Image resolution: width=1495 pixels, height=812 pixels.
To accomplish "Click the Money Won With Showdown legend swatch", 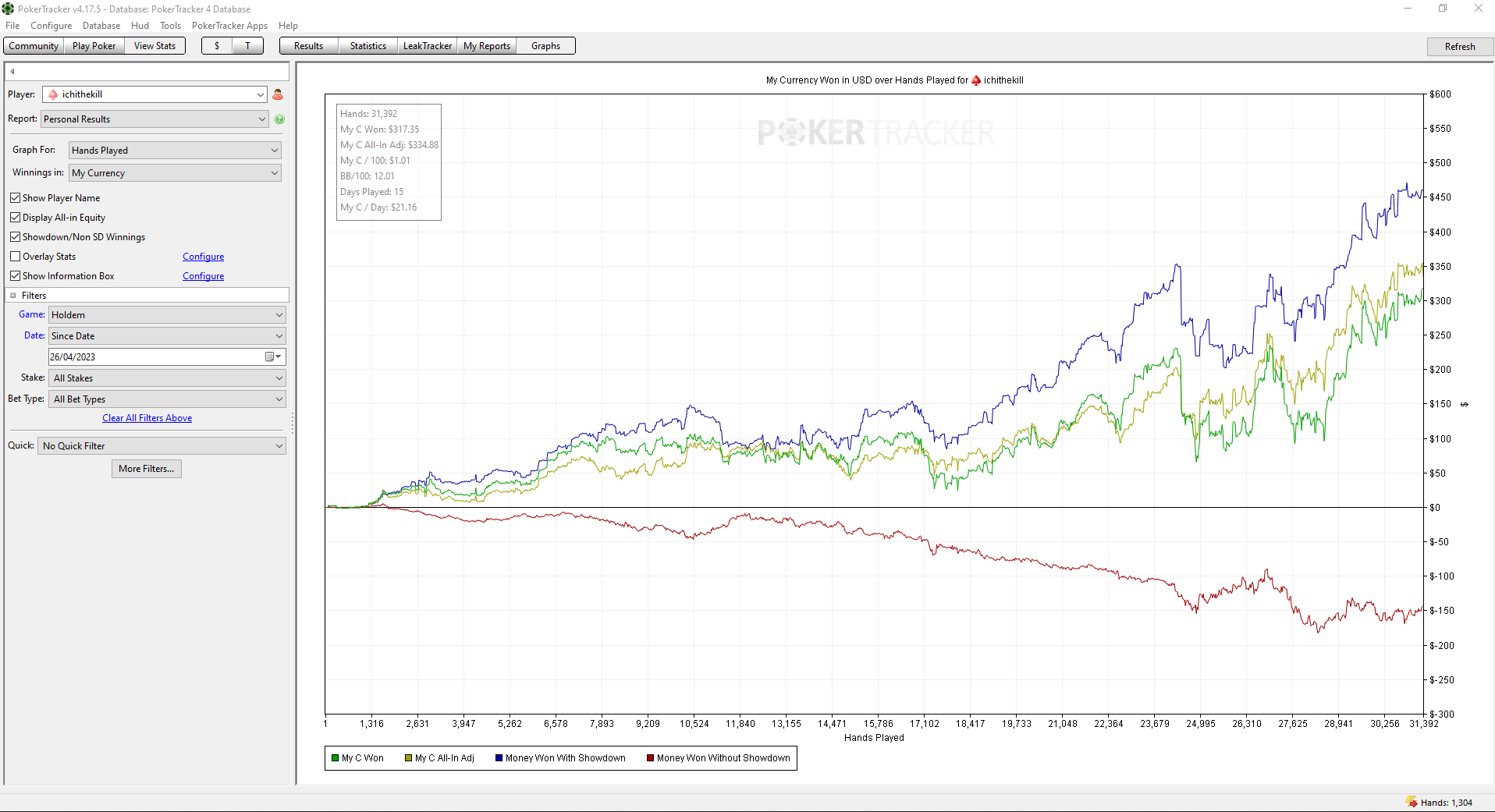I will [499, 758].
